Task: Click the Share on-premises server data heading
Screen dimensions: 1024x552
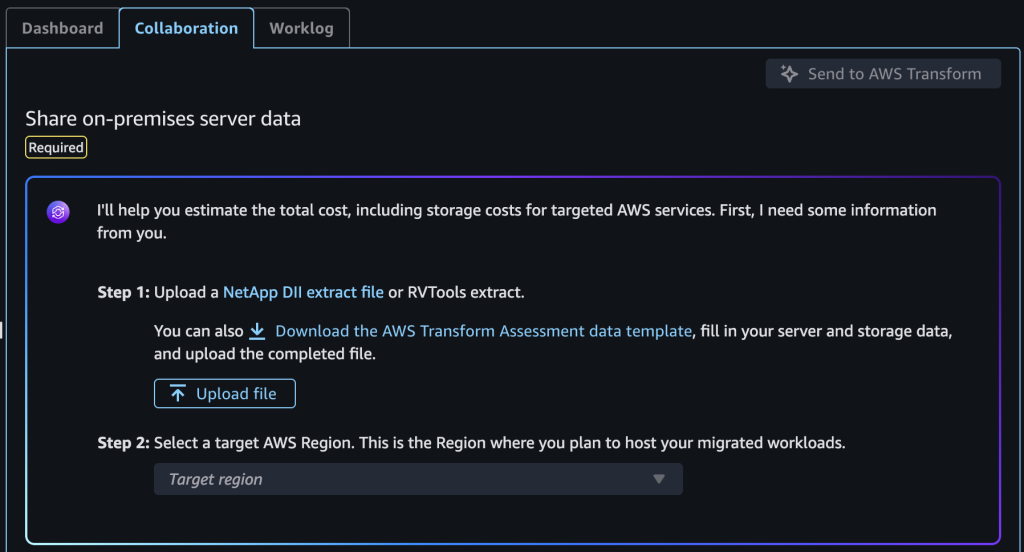Action: 163,119
